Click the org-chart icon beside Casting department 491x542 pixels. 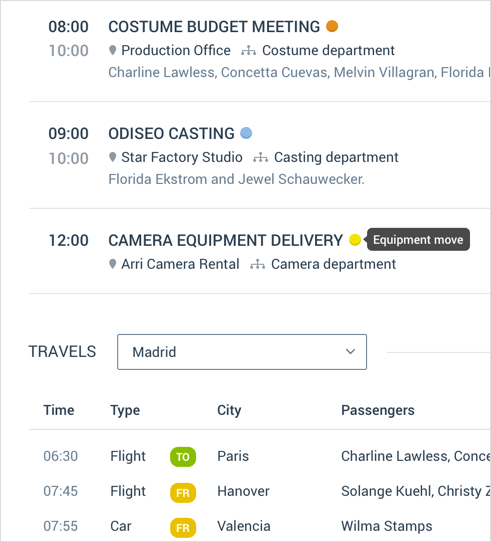tap(260, 158)
